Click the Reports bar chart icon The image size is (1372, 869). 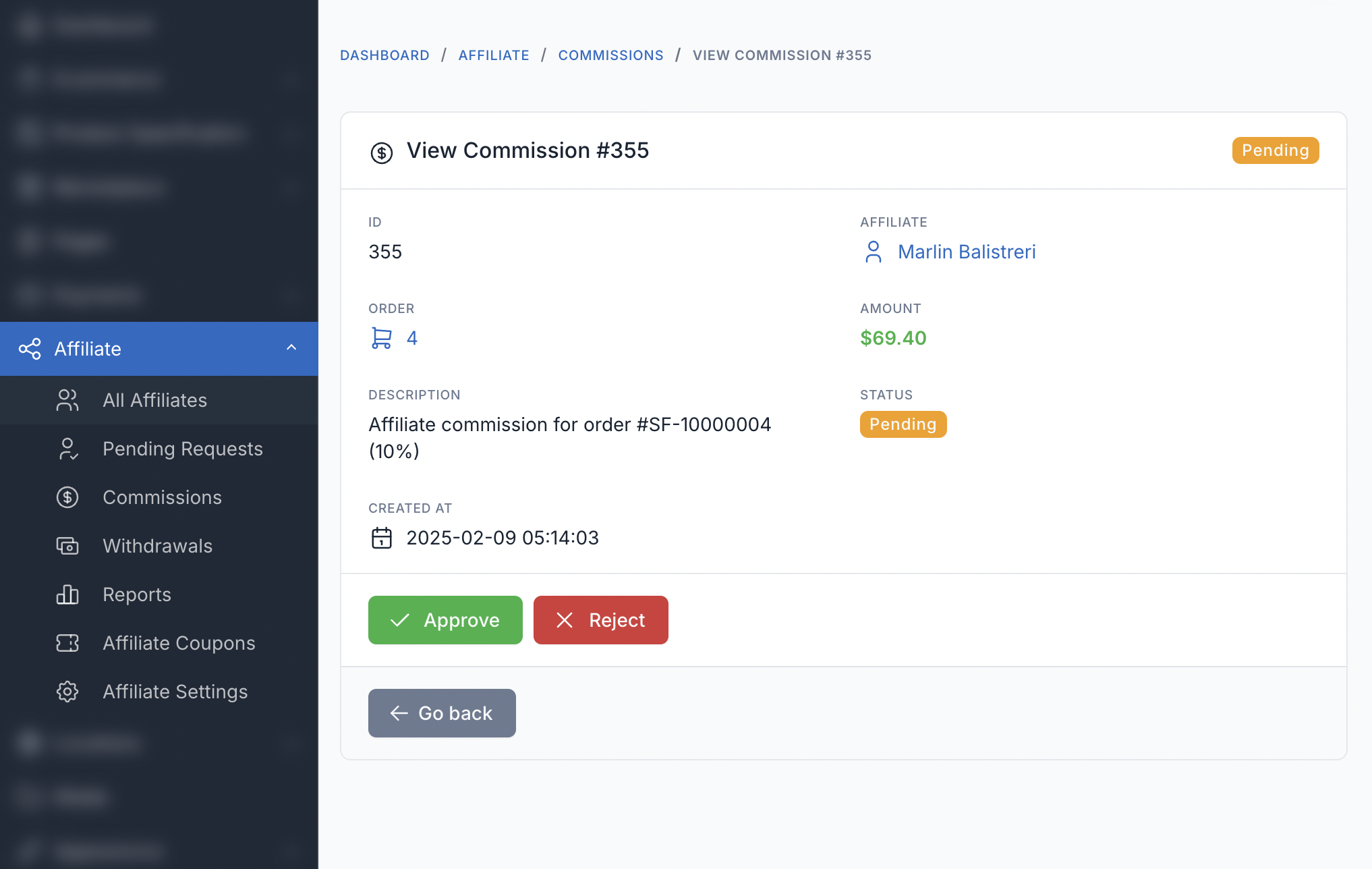coord(67,594)
